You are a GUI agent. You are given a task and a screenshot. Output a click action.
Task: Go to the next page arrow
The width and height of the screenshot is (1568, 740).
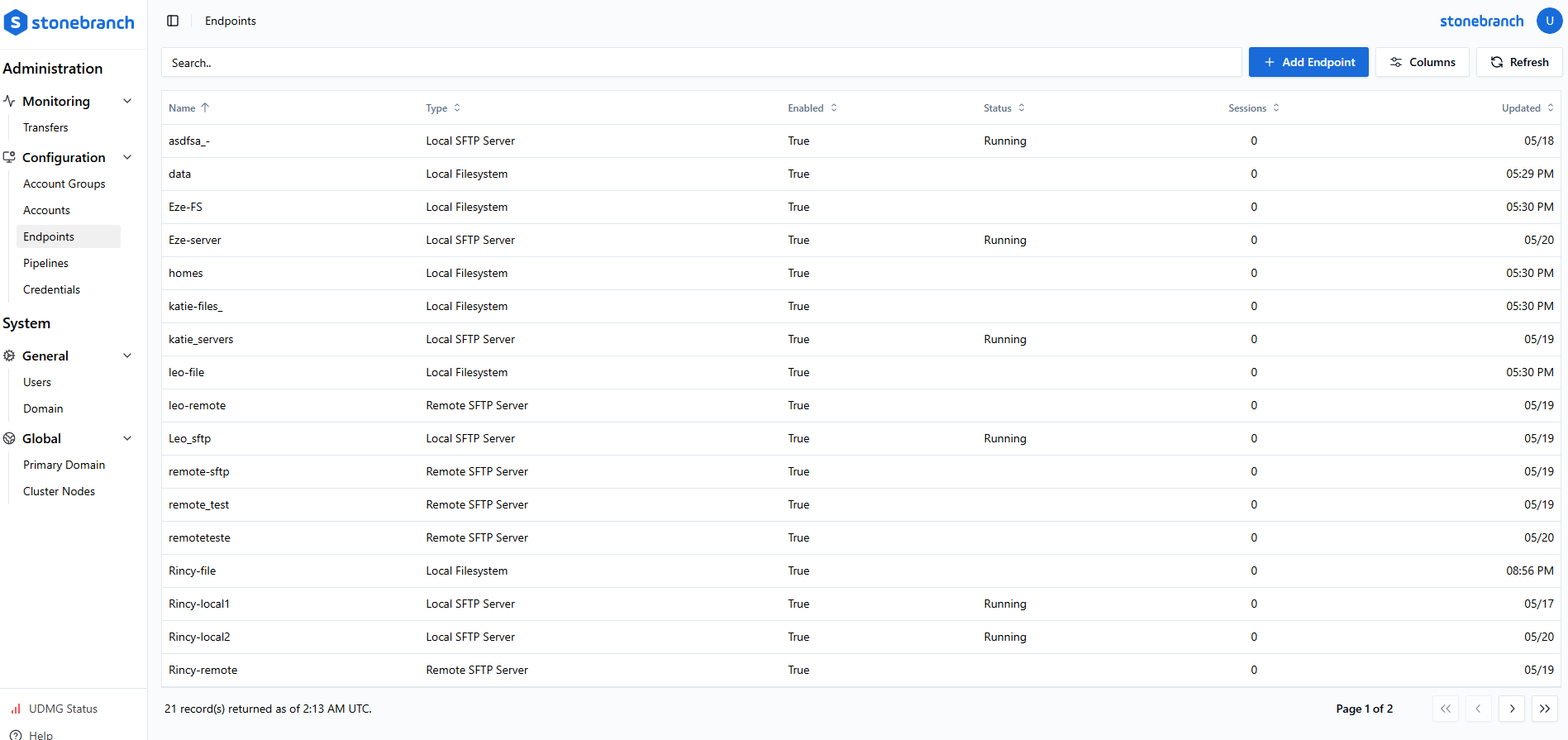(1512, 709)
